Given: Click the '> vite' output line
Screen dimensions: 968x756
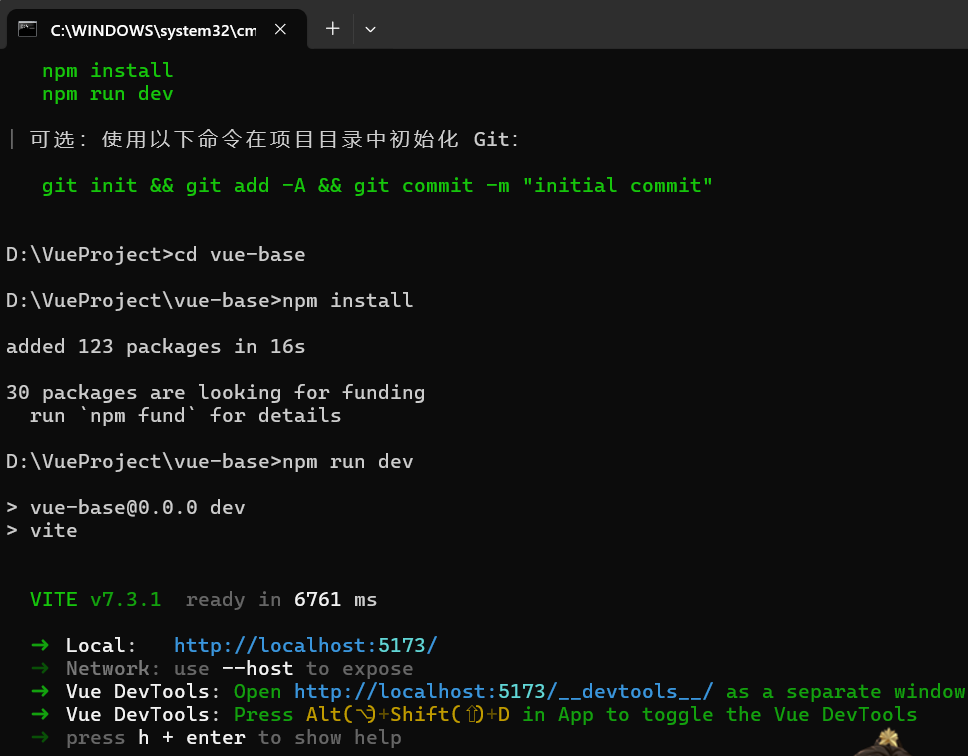Looking at the screenshot, I should point(42,531).
